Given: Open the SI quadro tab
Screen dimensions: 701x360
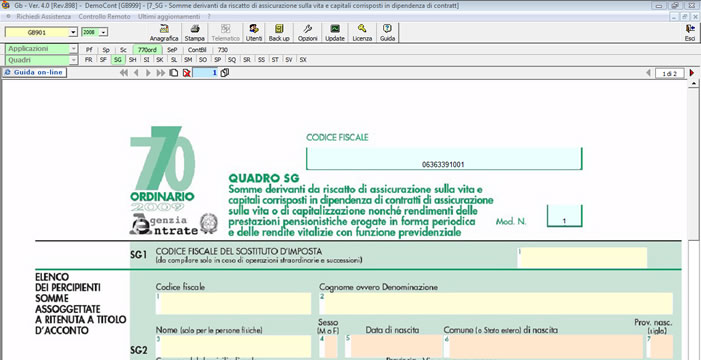Looking at the screenshot, I should (x=147, y=60).
